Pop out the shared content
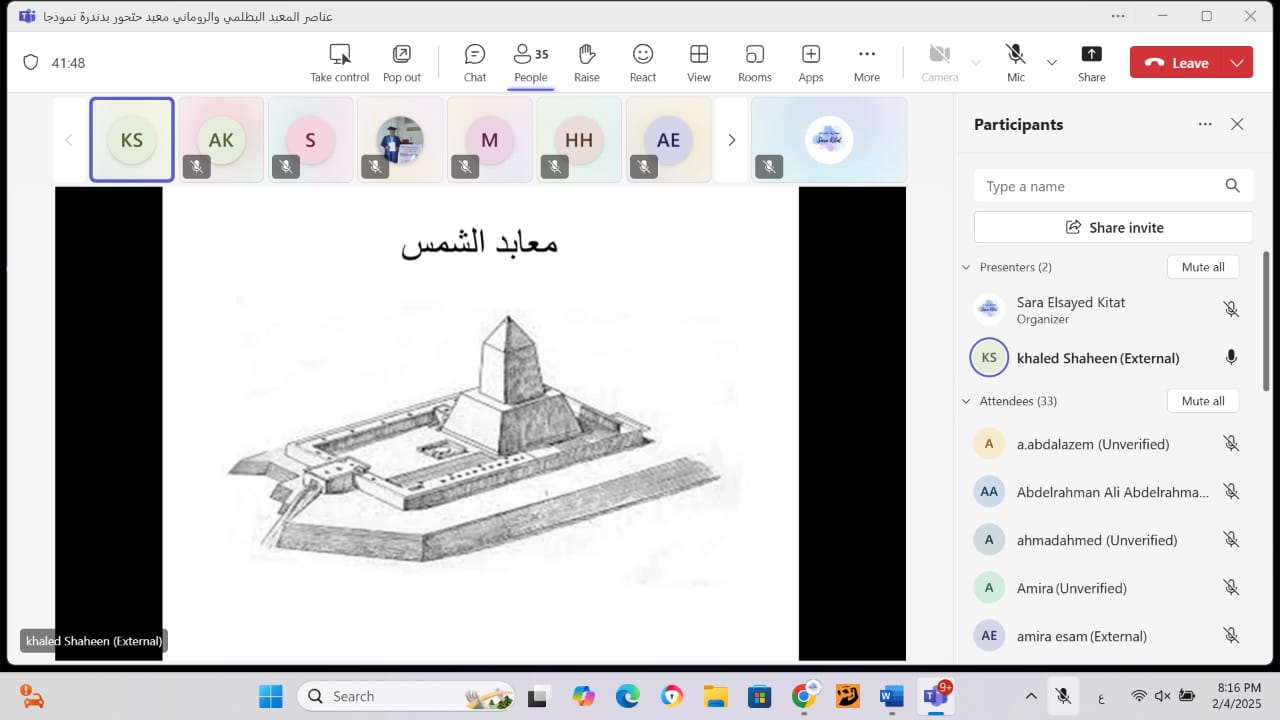This screenshot has width=1280, height=720. pos(401,63)
